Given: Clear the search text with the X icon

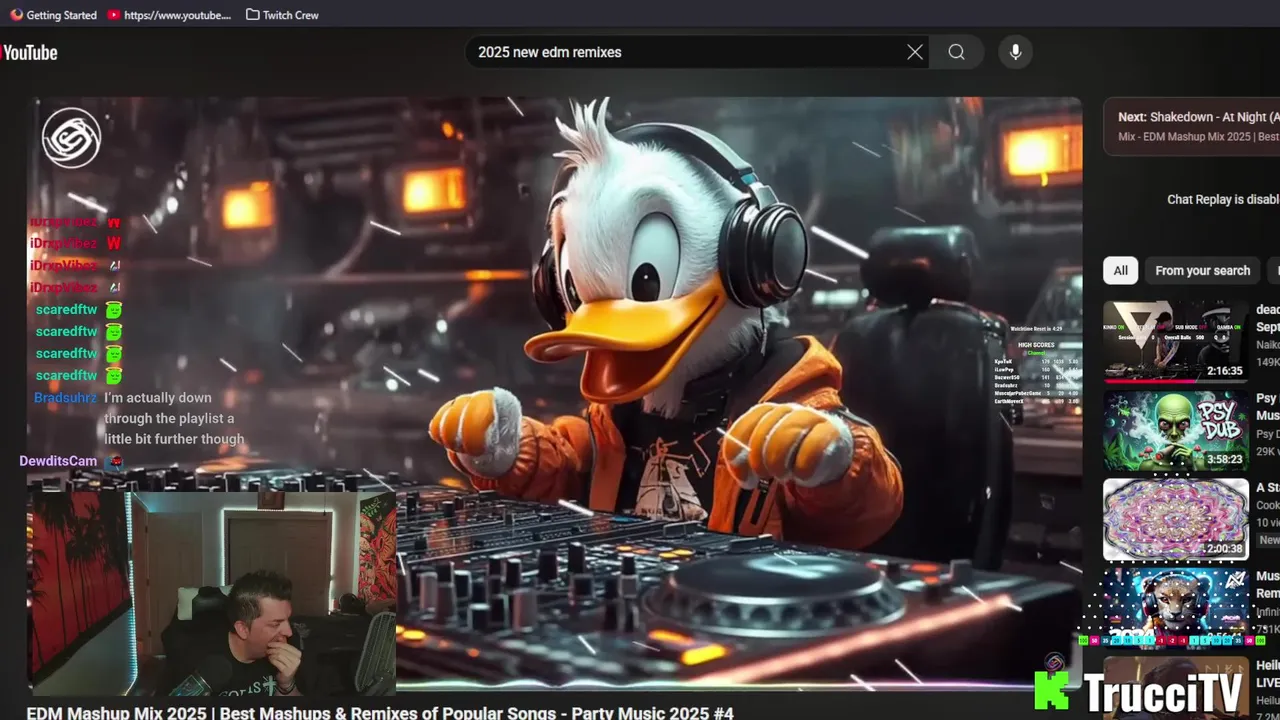Looking at the screenshot, I should coord(915,52).
